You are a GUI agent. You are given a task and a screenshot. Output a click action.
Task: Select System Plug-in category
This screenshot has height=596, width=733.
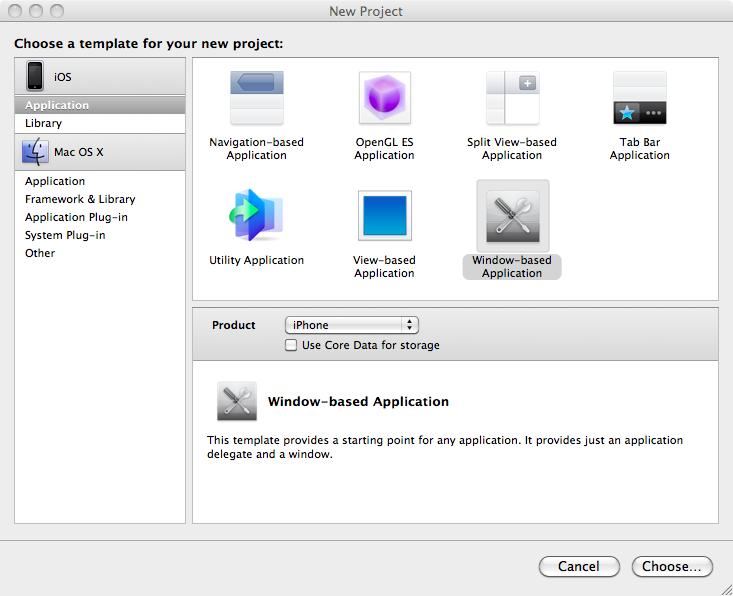pos(65,235)
